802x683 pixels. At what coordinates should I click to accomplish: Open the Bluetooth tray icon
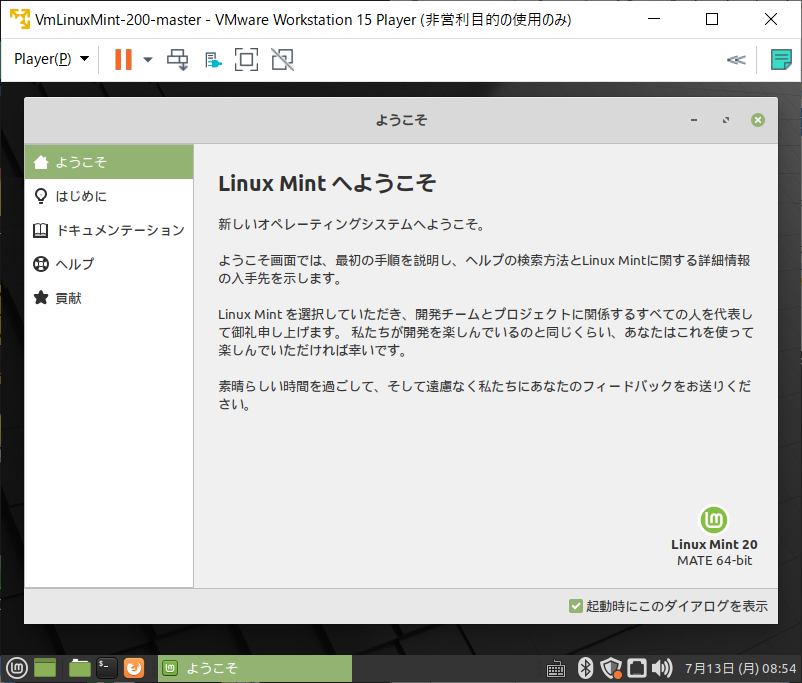point(585,668)
